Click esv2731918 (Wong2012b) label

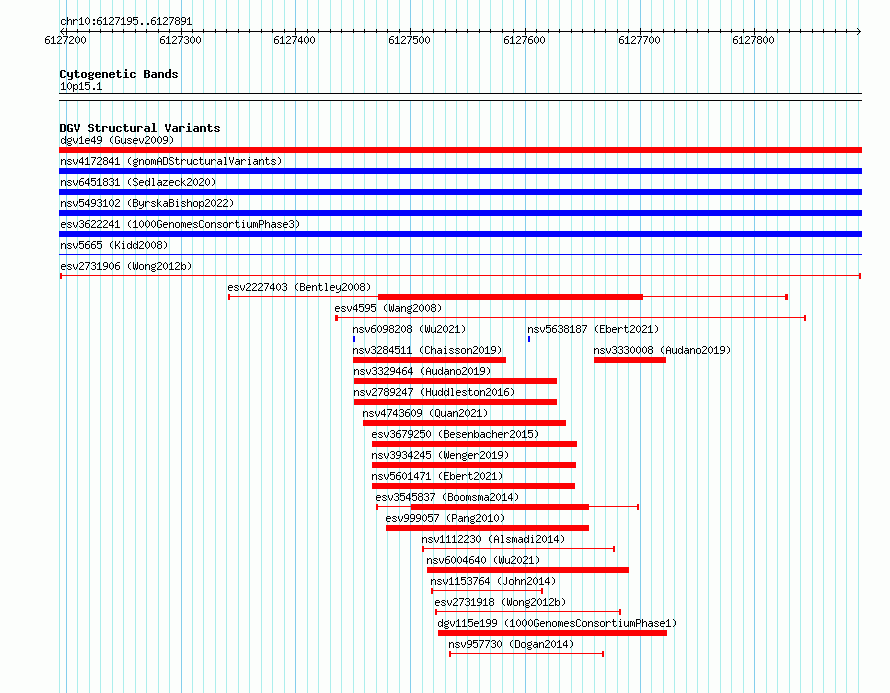coord(500,602)
